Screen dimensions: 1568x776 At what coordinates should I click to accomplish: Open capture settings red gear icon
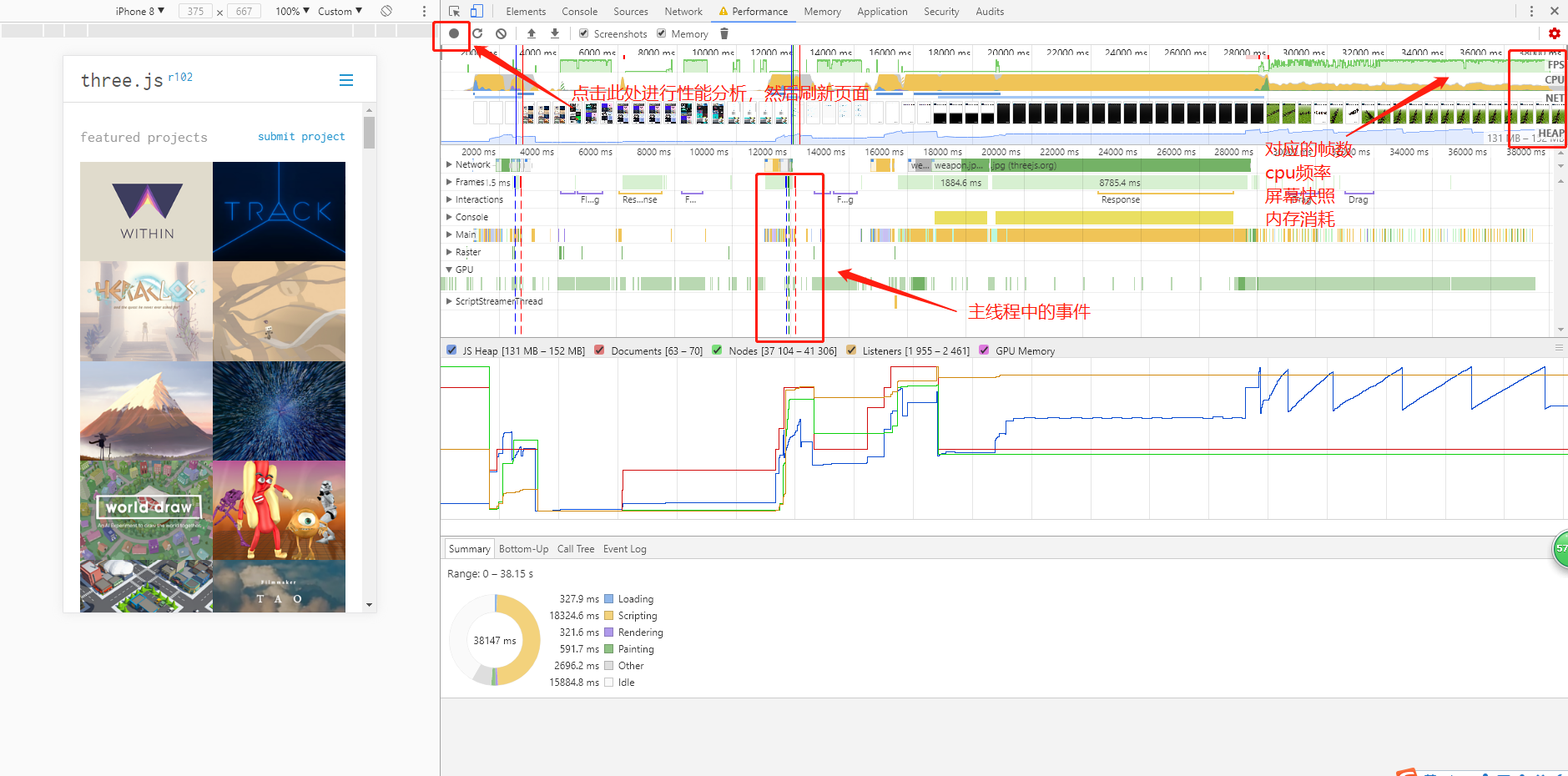pos(1554,33)
